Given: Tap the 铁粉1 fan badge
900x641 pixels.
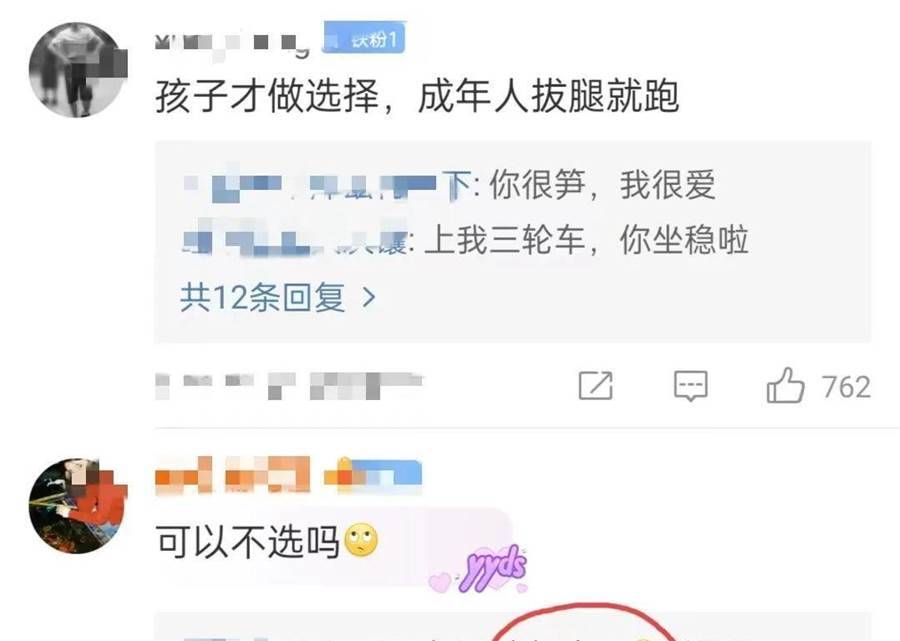Looking at the screenshot, I should 364,38.
